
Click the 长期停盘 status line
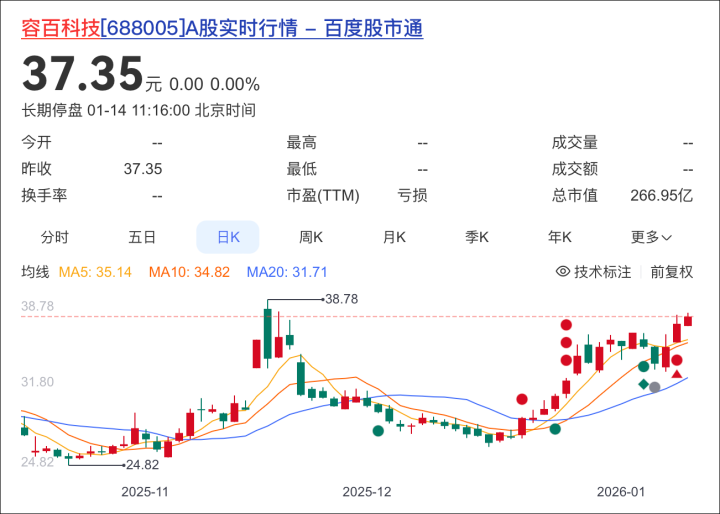[138, 110]
